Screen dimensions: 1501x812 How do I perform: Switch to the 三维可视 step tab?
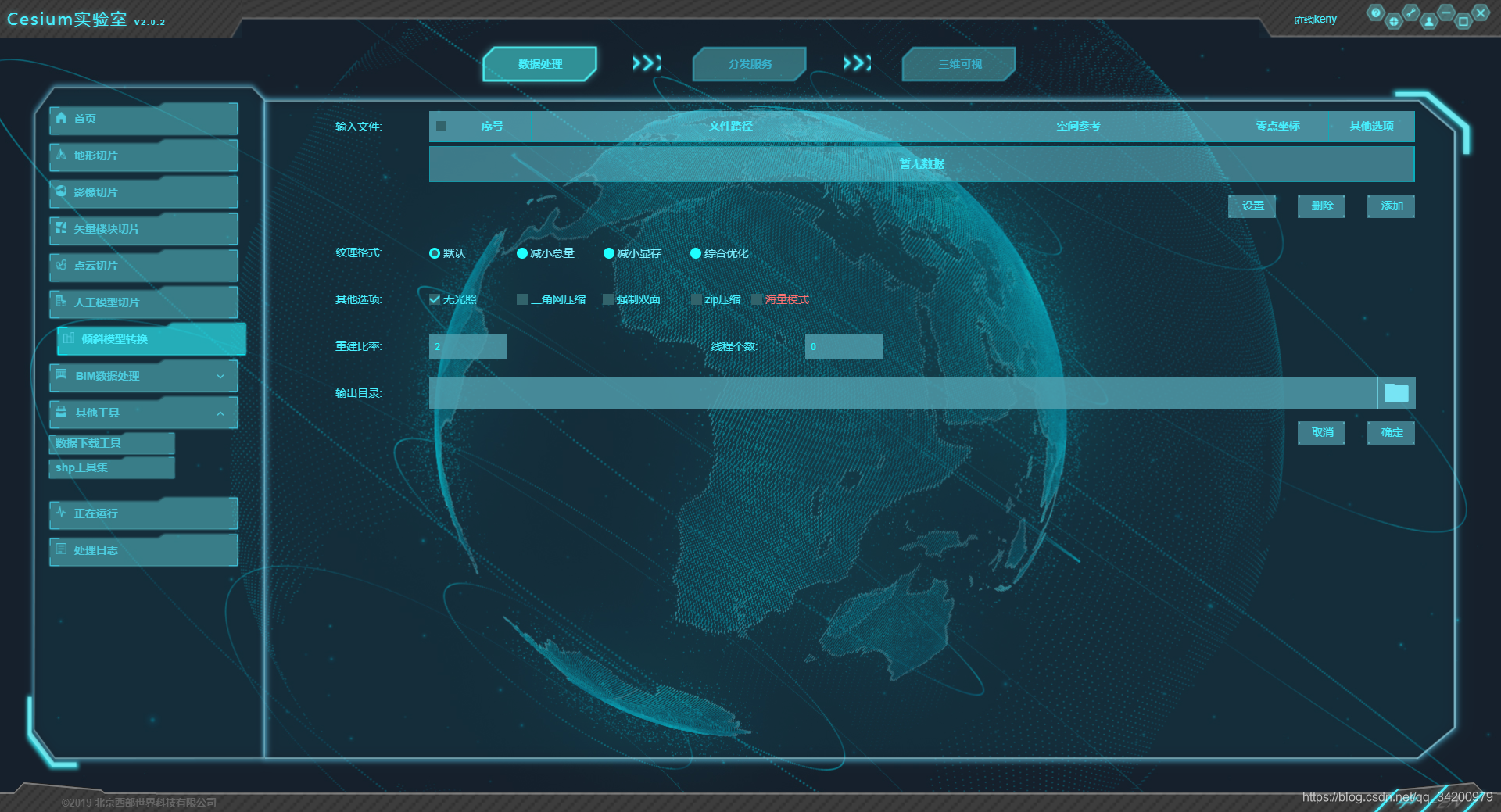tap(959, 64)
